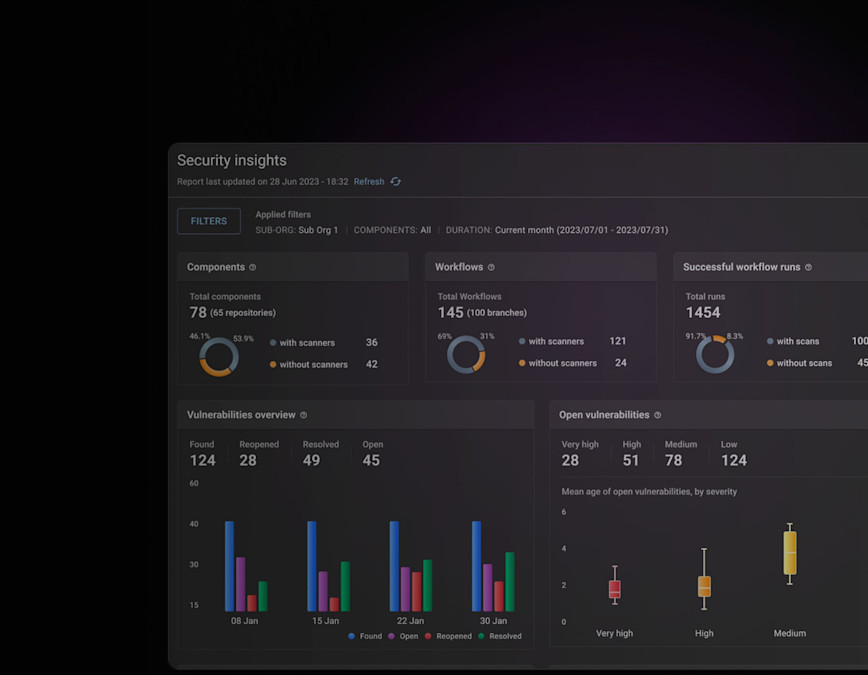Viewport: 868px width, 675px height.
Task: Select the Medium severity count 78
Action: click(673, 460)
